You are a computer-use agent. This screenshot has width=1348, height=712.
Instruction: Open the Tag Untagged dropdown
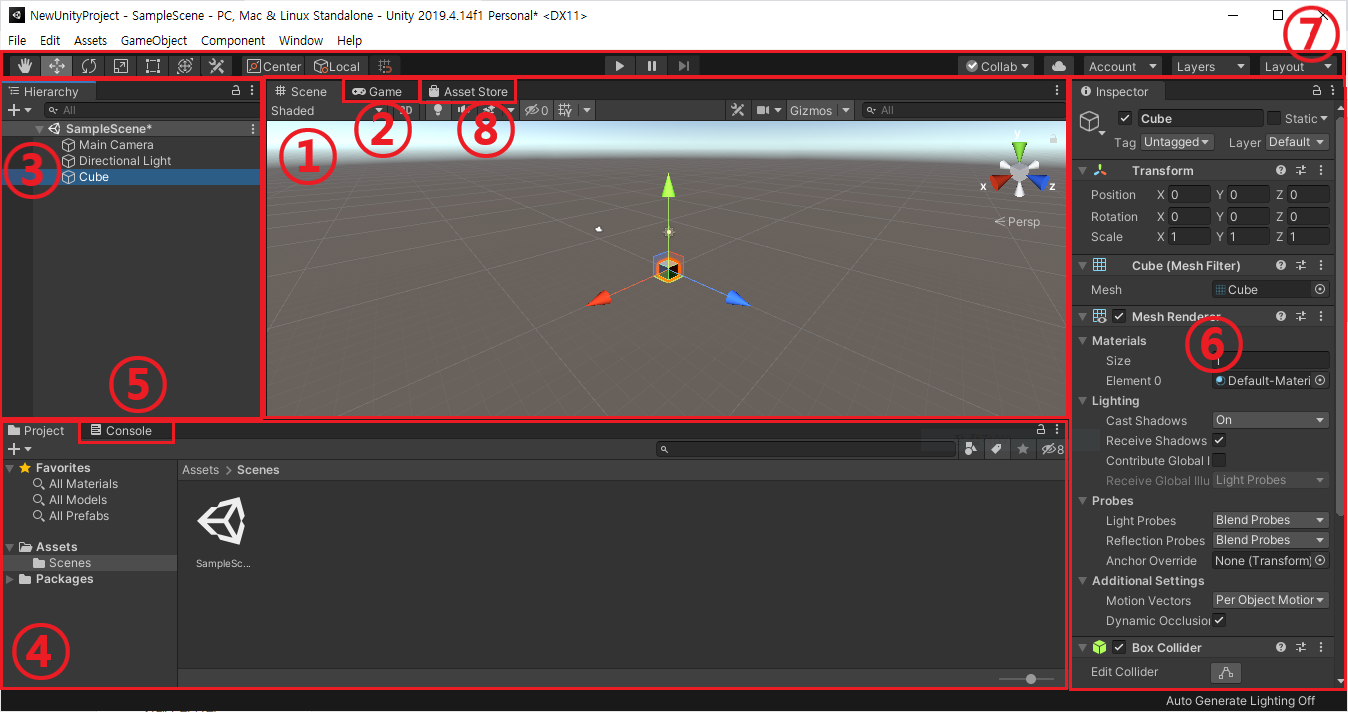coord(1177,142)
